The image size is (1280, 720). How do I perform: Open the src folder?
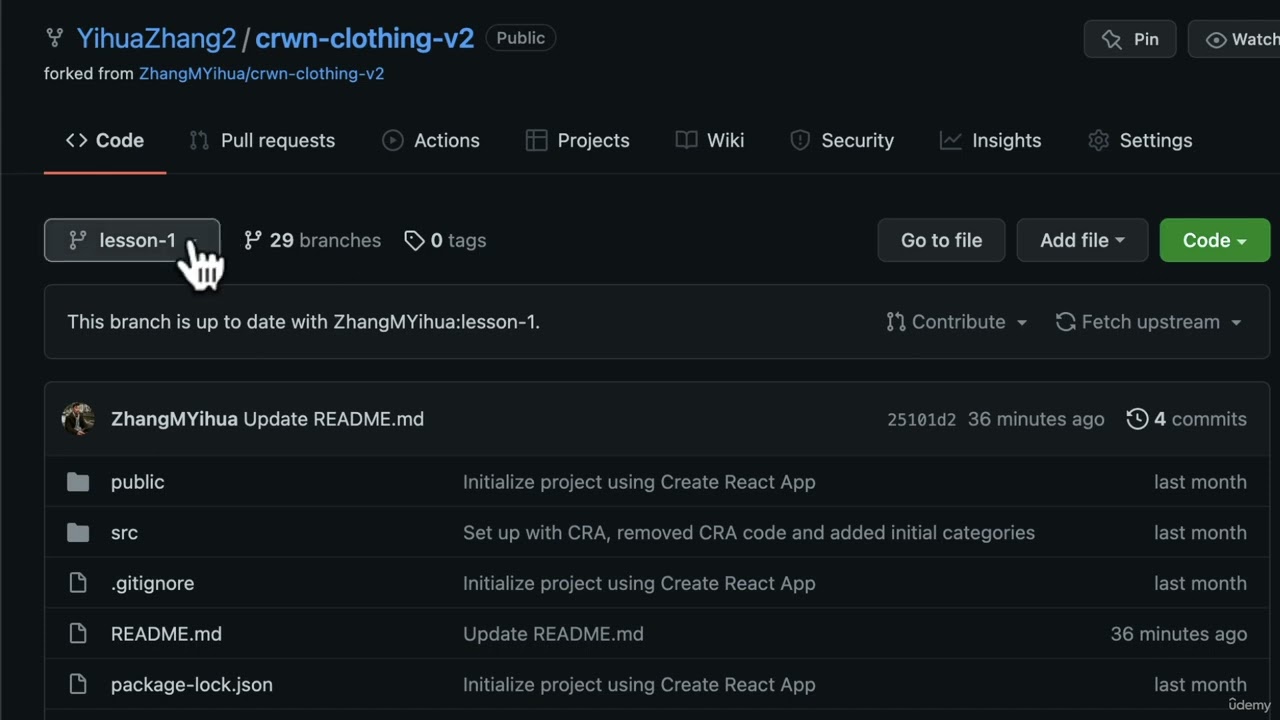coord(124,533)
